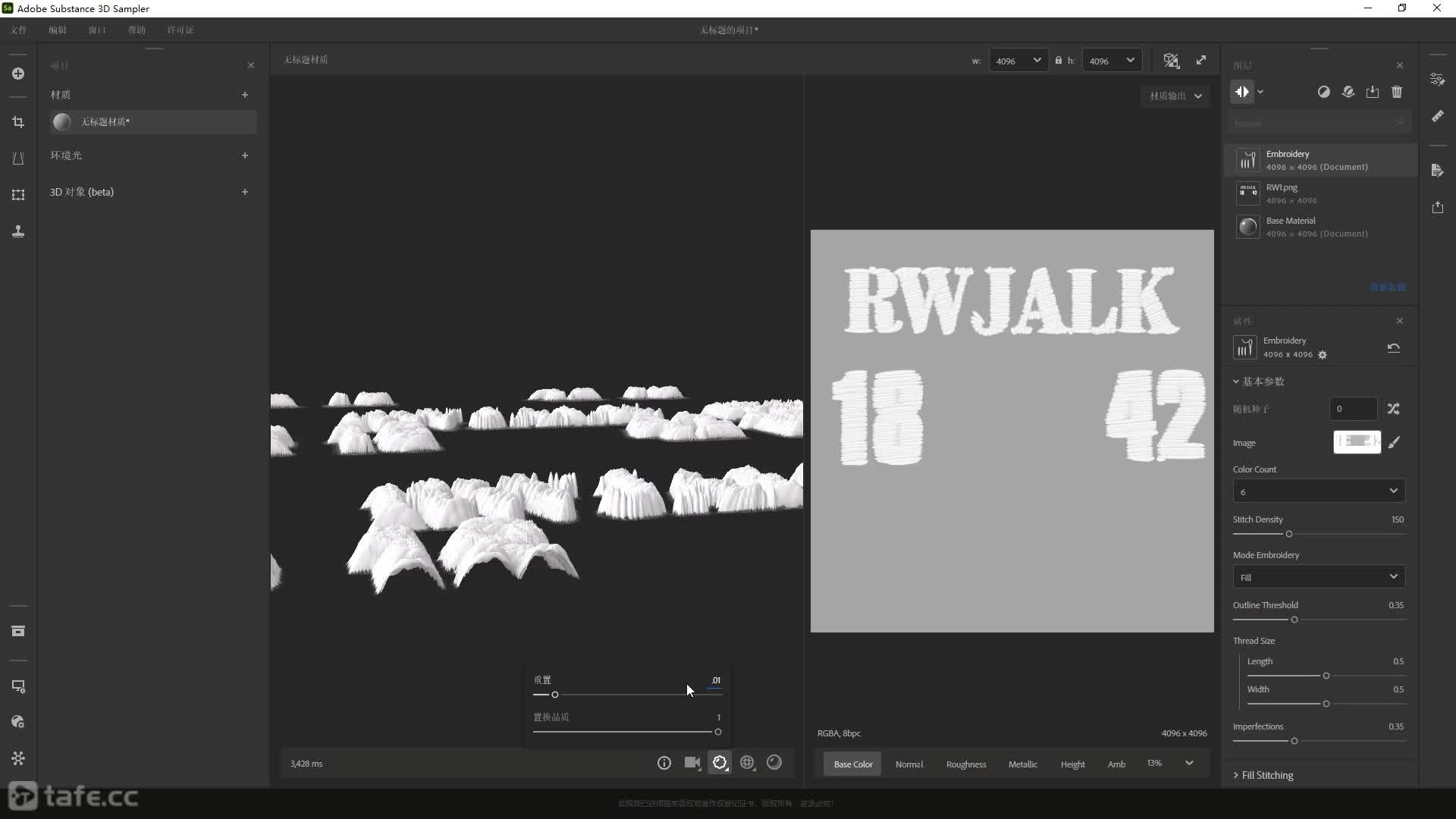Click the export layer icon in layers panel
Screen dimensions: 1456x819
tap(1373, 92)
